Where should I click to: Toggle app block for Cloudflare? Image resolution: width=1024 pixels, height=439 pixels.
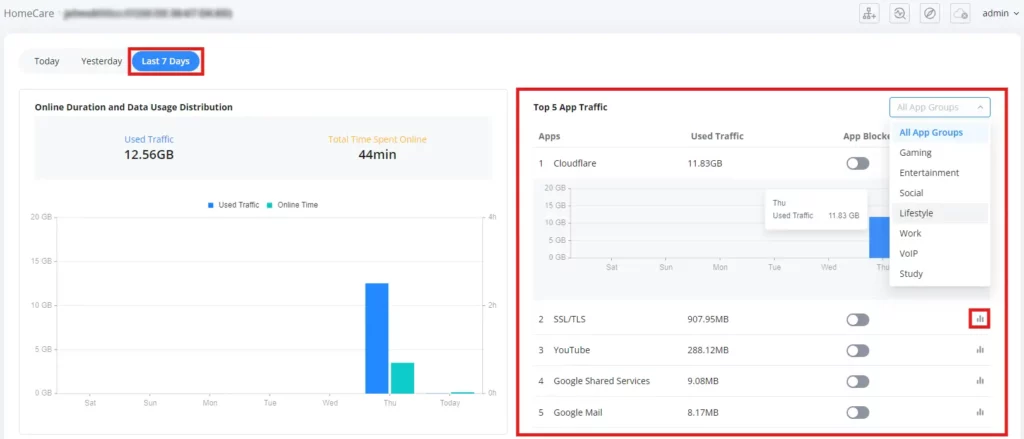pos(857,163)
